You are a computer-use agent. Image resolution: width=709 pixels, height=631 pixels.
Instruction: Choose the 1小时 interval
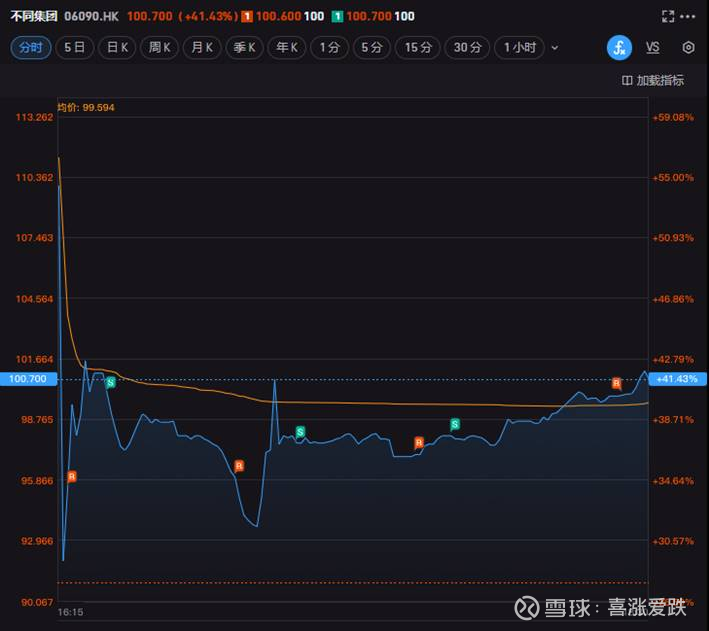(x=520, y=47)
